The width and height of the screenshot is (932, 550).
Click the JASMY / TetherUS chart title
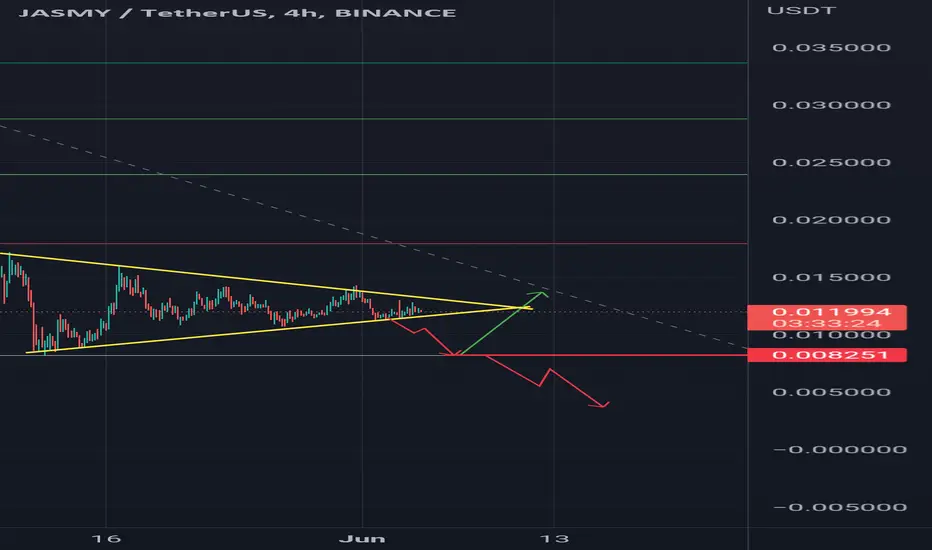[x=237, y=12]
